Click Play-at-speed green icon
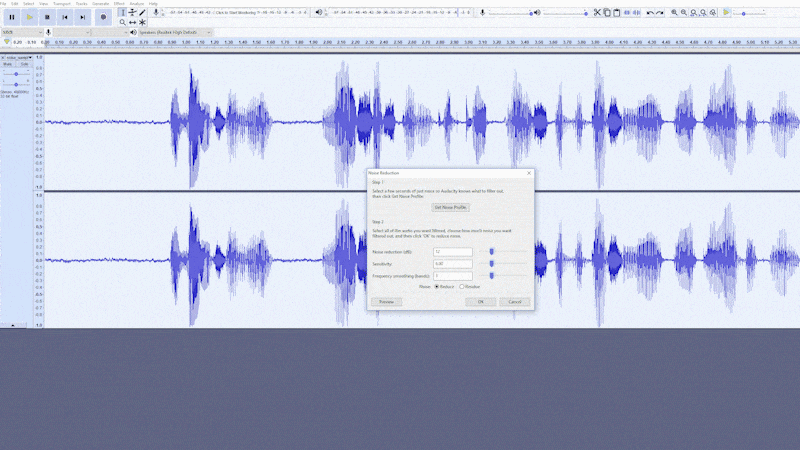 [x=726, y=12]
